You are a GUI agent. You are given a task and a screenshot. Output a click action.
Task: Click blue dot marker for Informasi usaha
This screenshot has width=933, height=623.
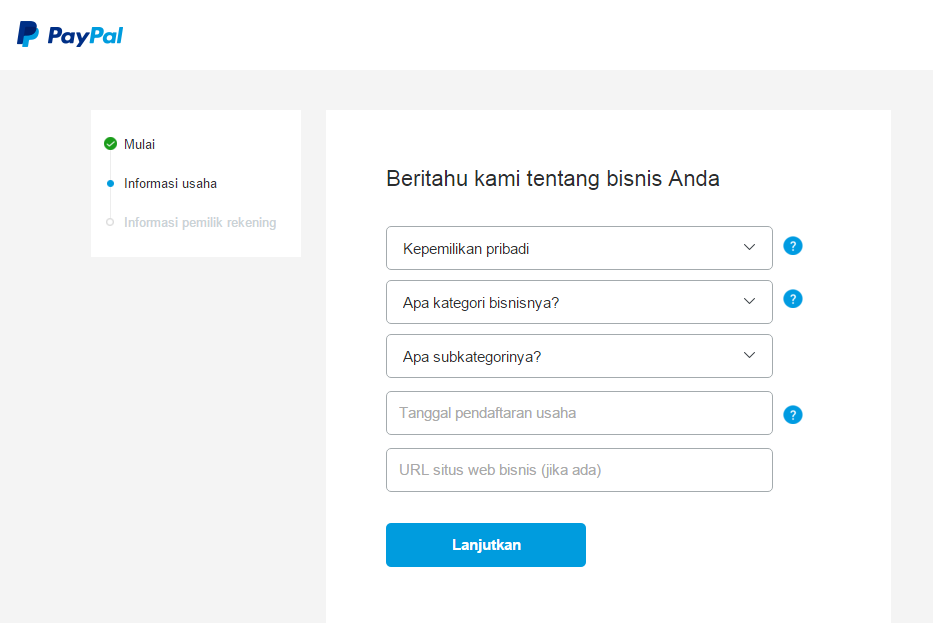pos(110,183)
